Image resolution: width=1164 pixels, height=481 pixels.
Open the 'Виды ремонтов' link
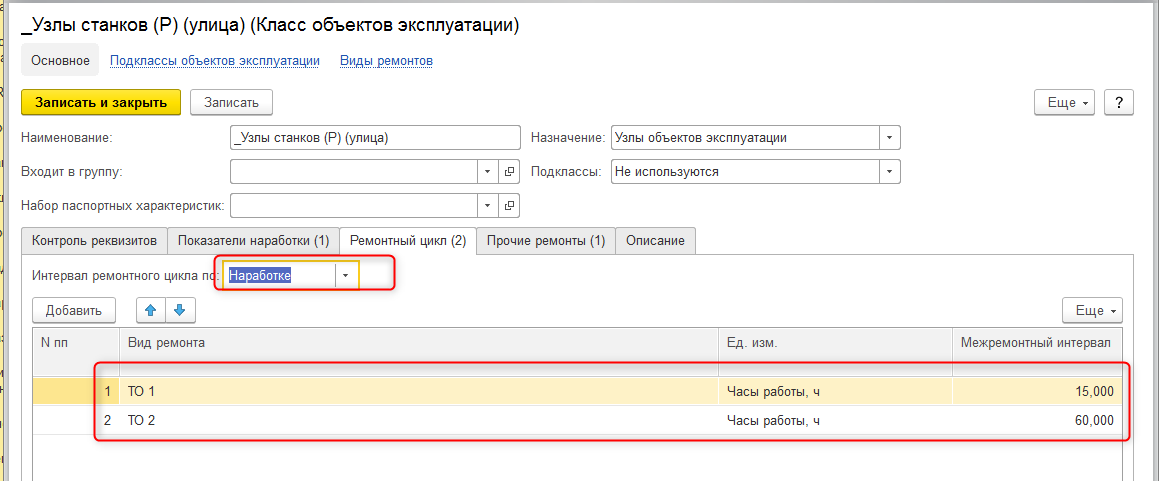386,61
